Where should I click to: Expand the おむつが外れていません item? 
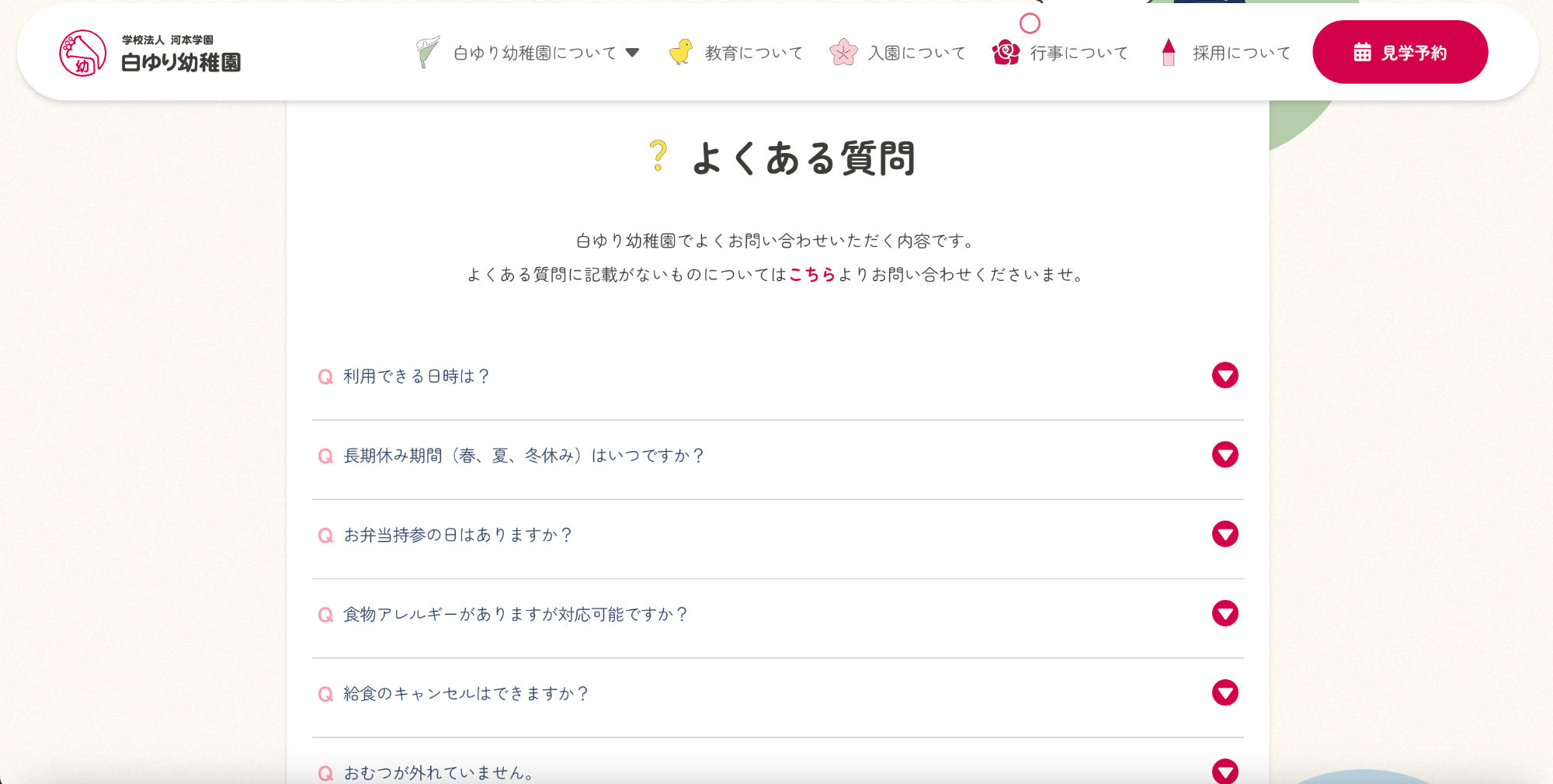(x=1225, y=771)
